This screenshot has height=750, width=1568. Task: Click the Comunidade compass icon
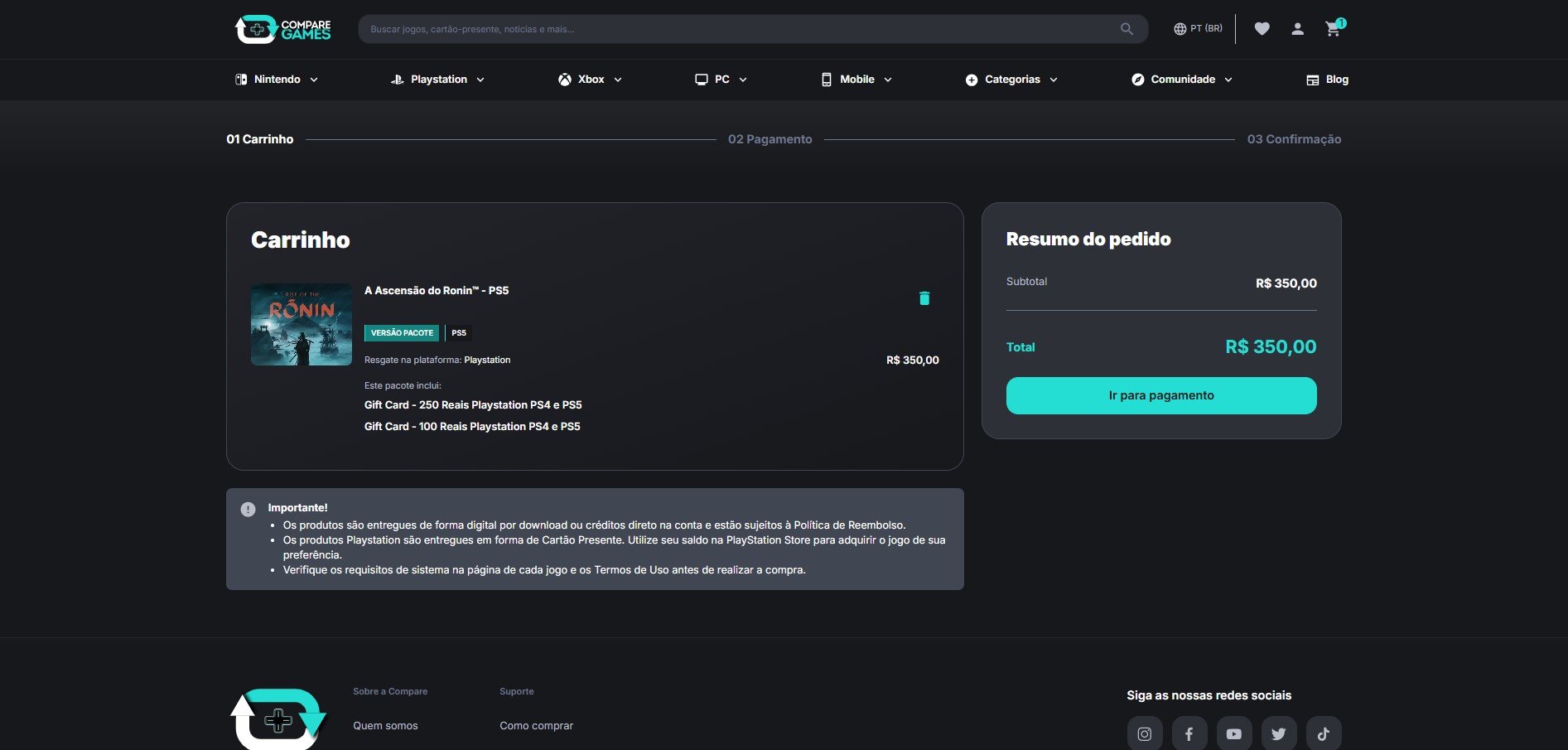(x=1138, y=80)
